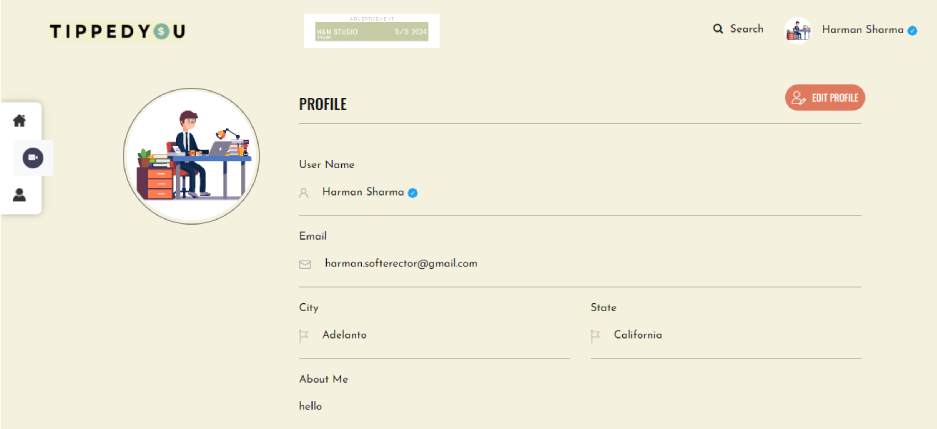Click the large profile picture
Screen dimensions: 937x429
pos(191,156)
